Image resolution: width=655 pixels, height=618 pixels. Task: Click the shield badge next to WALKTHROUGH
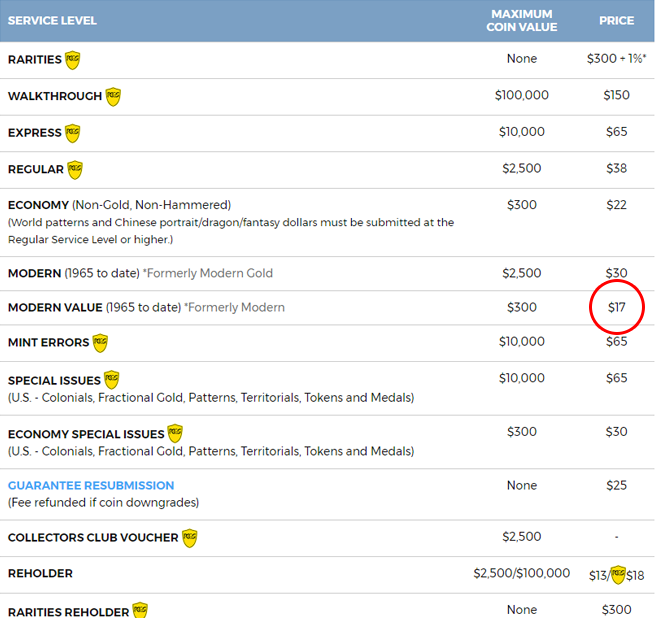[113, 97]
